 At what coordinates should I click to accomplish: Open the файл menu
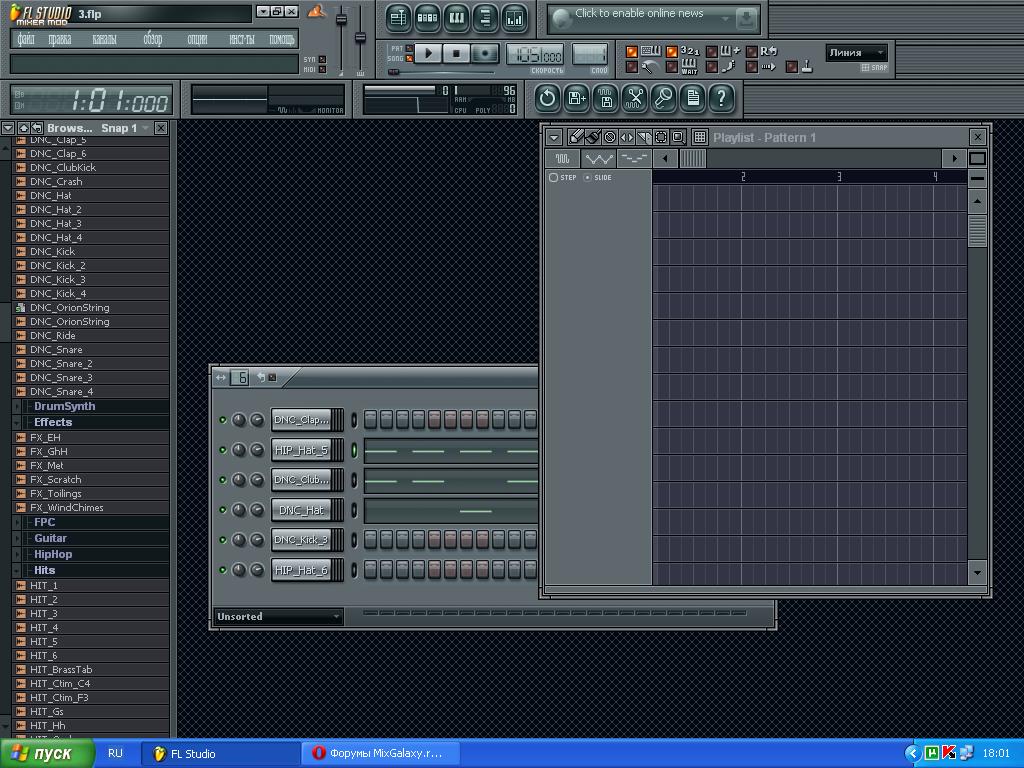point(27,39)
